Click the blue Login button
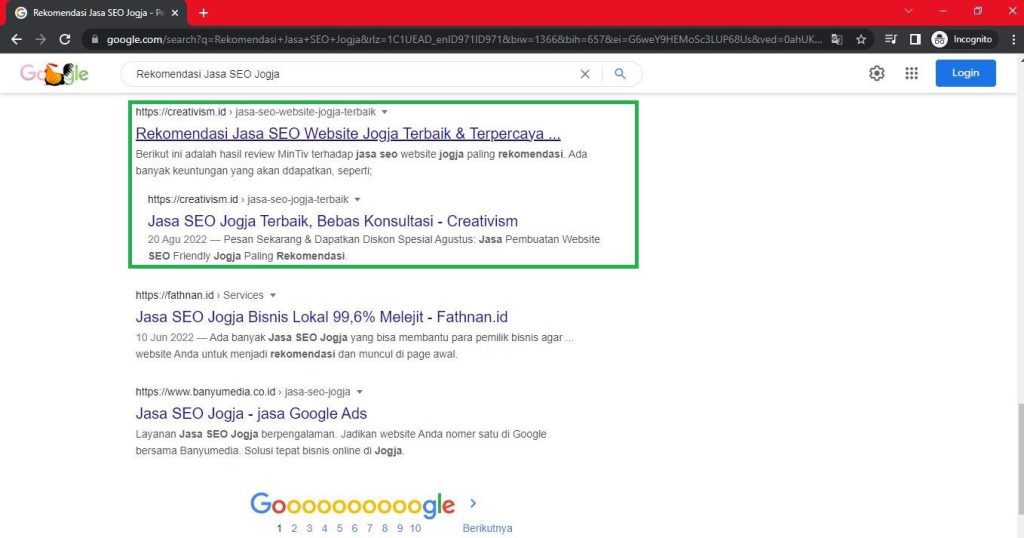Viewport: 1024px width, 538px height. point(965,73)
